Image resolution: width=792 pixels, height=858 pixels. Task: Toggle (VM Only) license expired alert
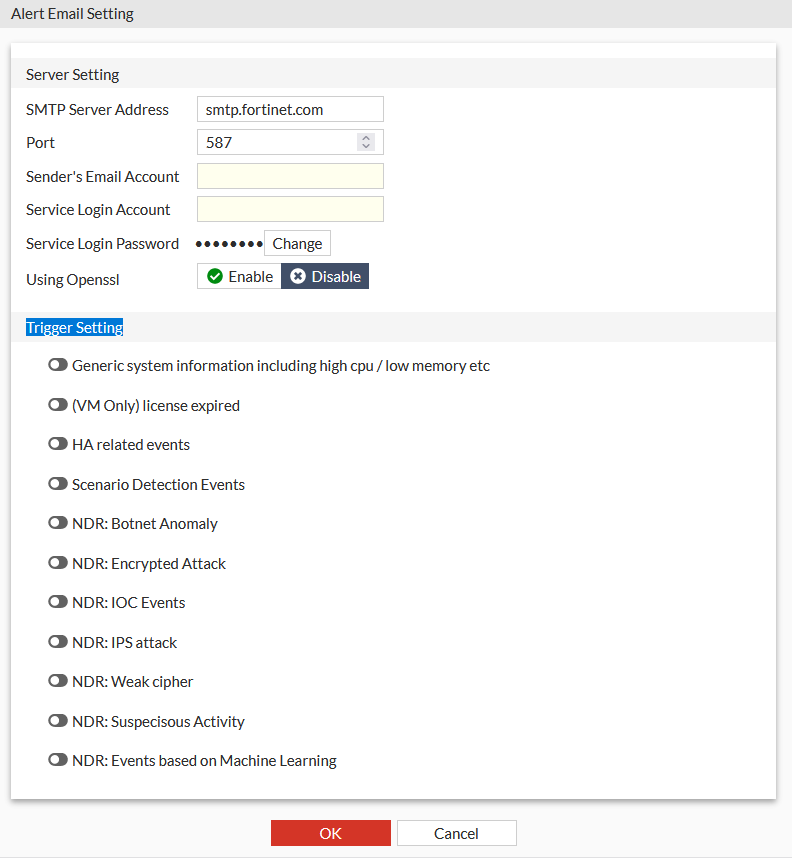(x=58, y=405)
